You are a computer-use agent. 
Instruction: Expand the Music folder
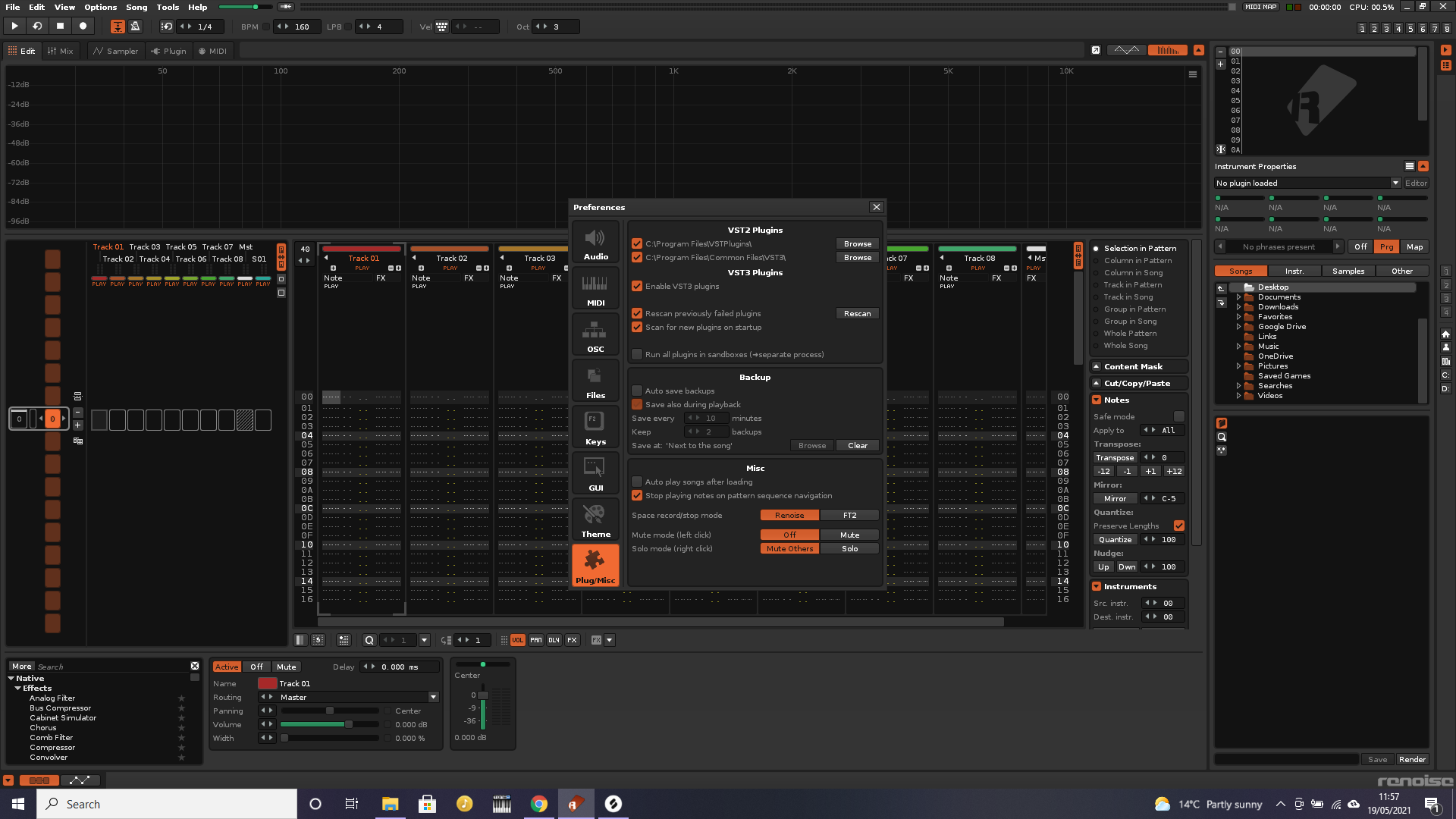(x=1238, y=347)
